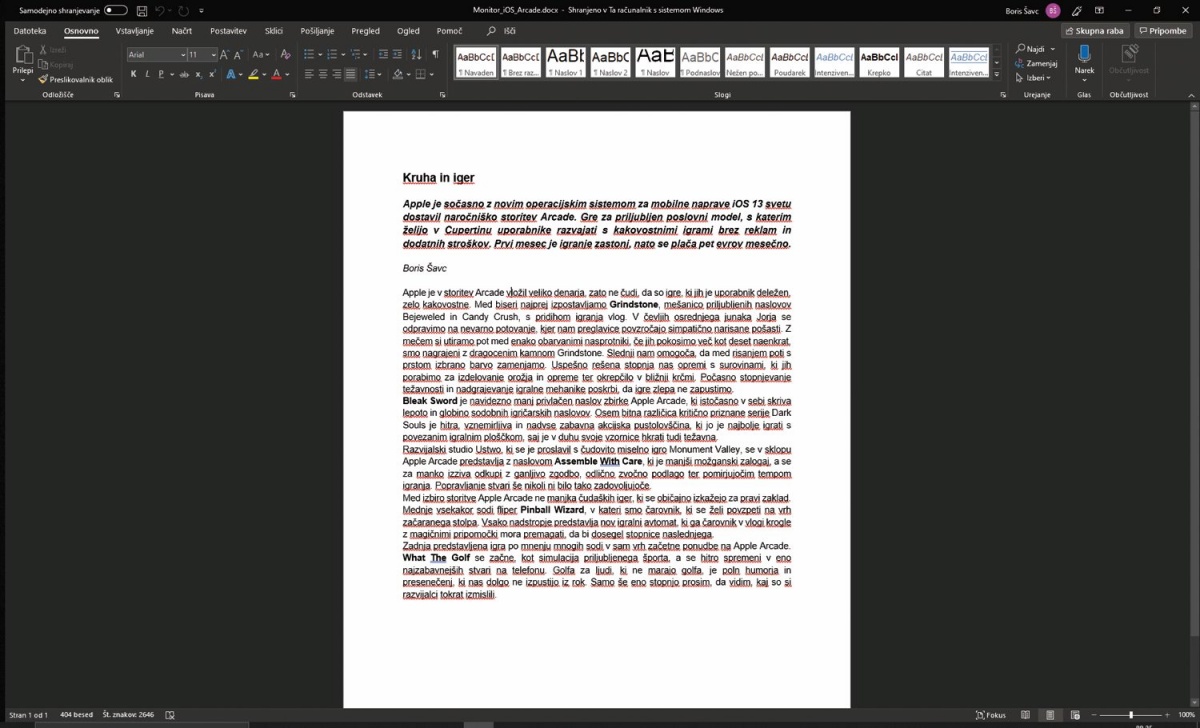Decrease font size with the smaller A icon
1200x728 pixels.
point(238,54)
